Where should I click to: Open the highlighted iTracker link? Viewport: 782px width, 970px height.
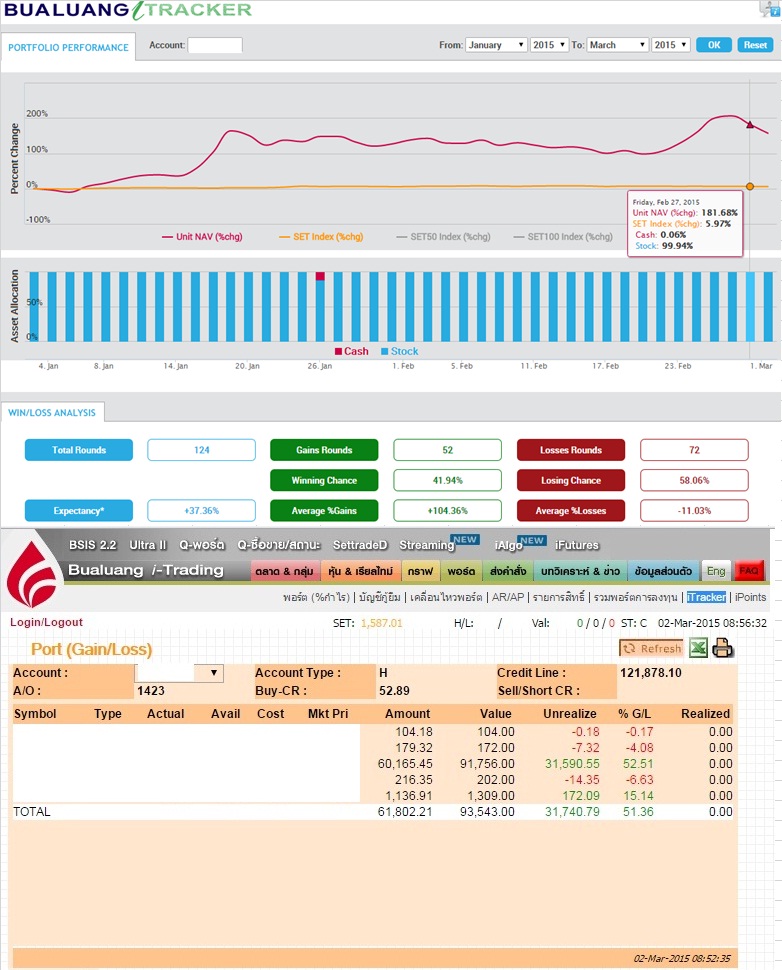click(706, 597)
